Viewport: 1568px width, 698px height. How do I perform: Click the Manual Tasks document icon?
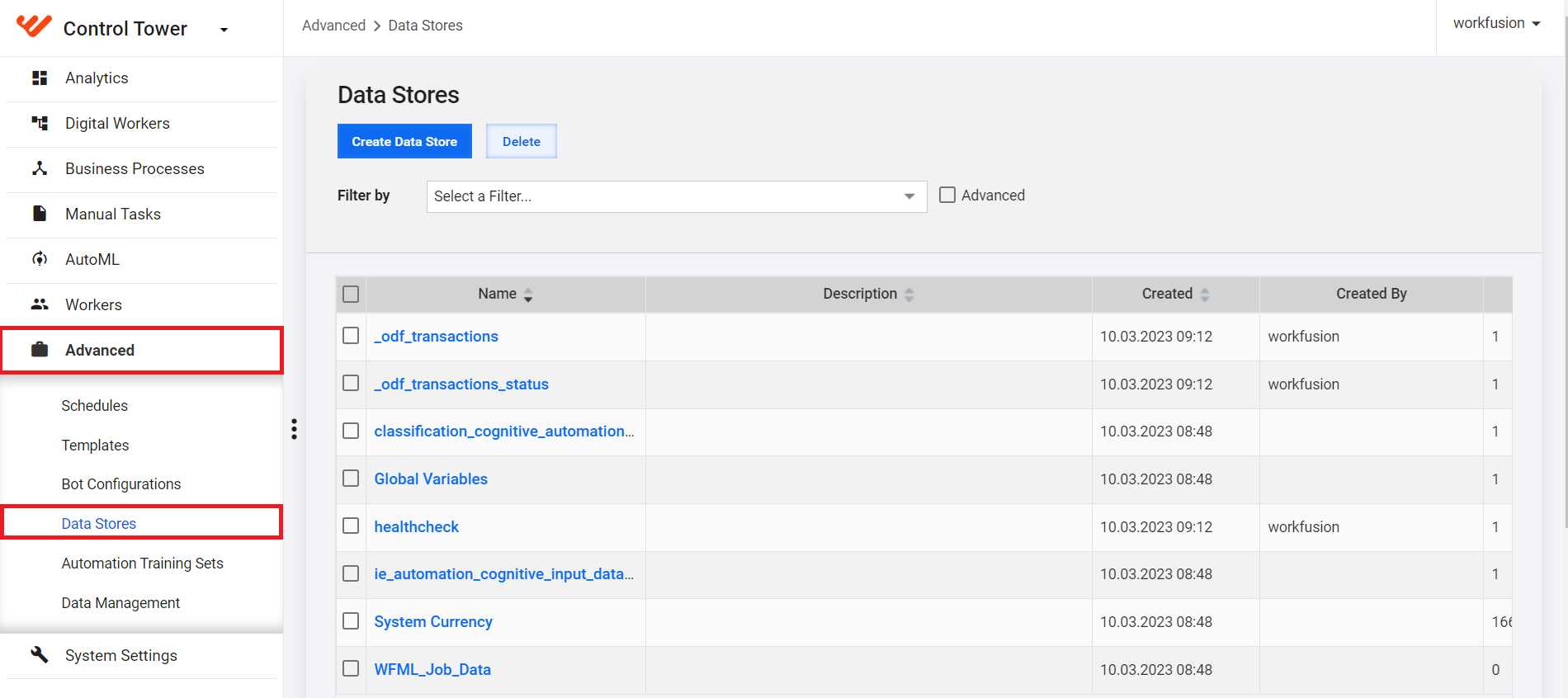tap(39, 214)
